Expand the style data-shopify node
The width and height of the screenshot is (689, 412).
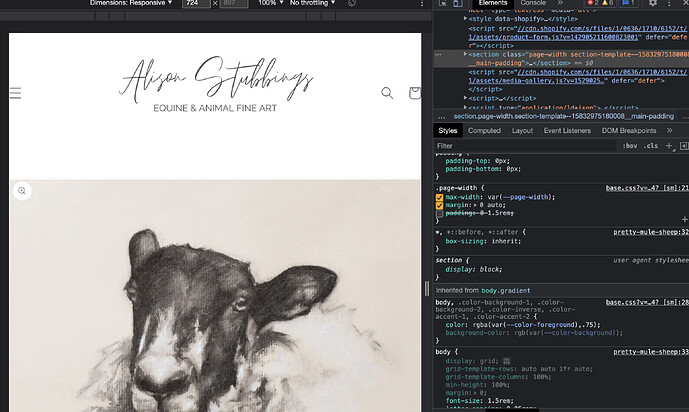coord(465,19)
